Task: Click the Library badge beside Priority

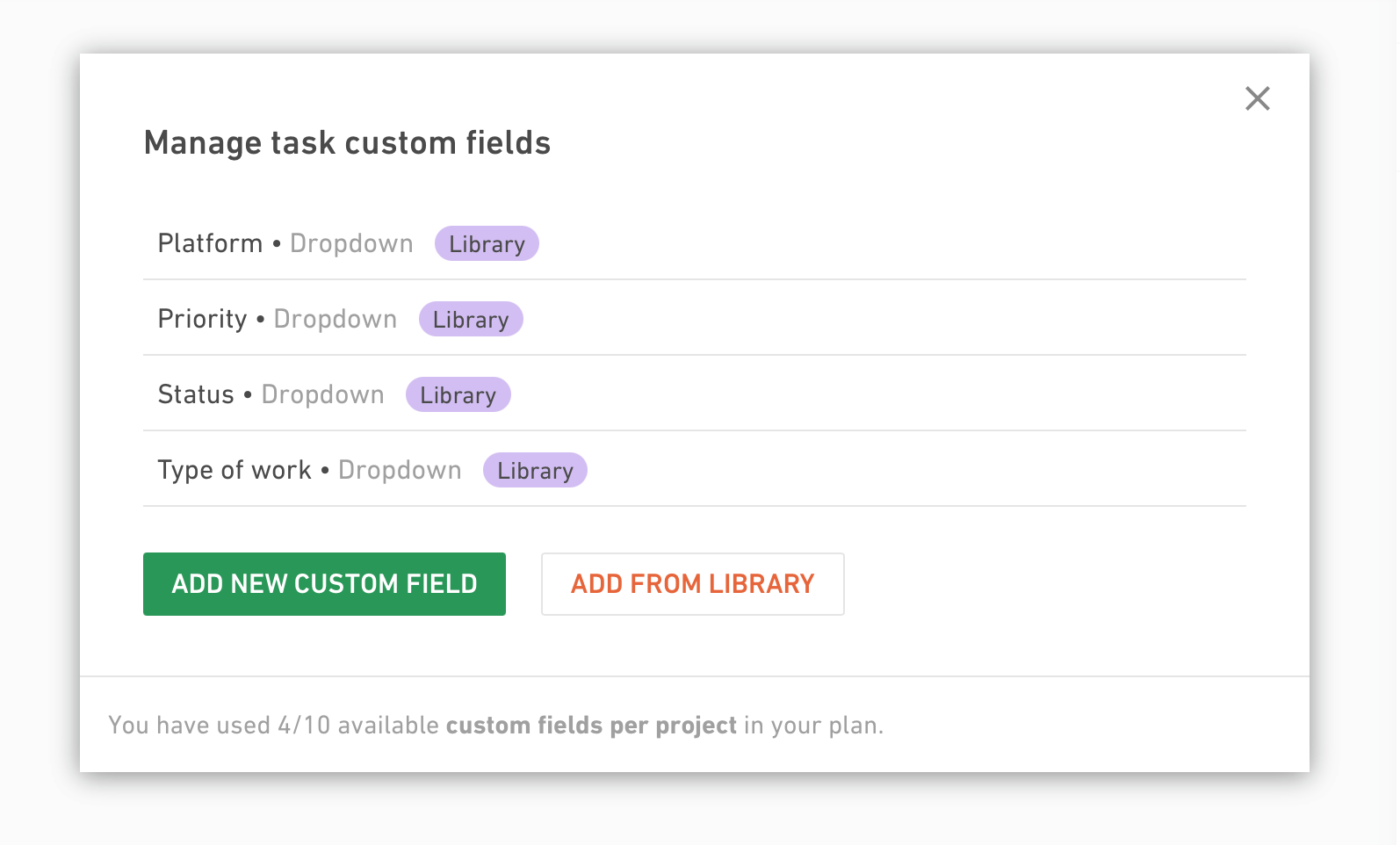Action: 471,319
